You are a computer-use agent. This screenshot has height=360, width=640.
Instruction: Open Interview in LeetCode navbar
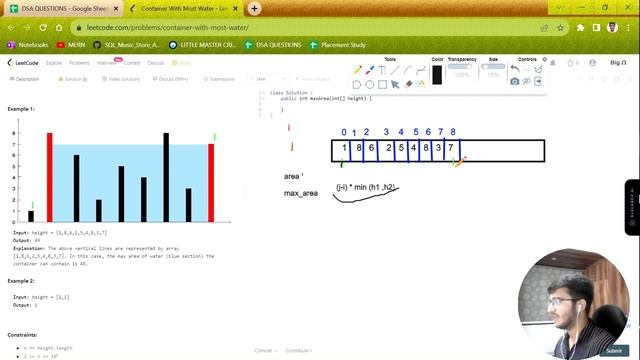coord(107,63)
